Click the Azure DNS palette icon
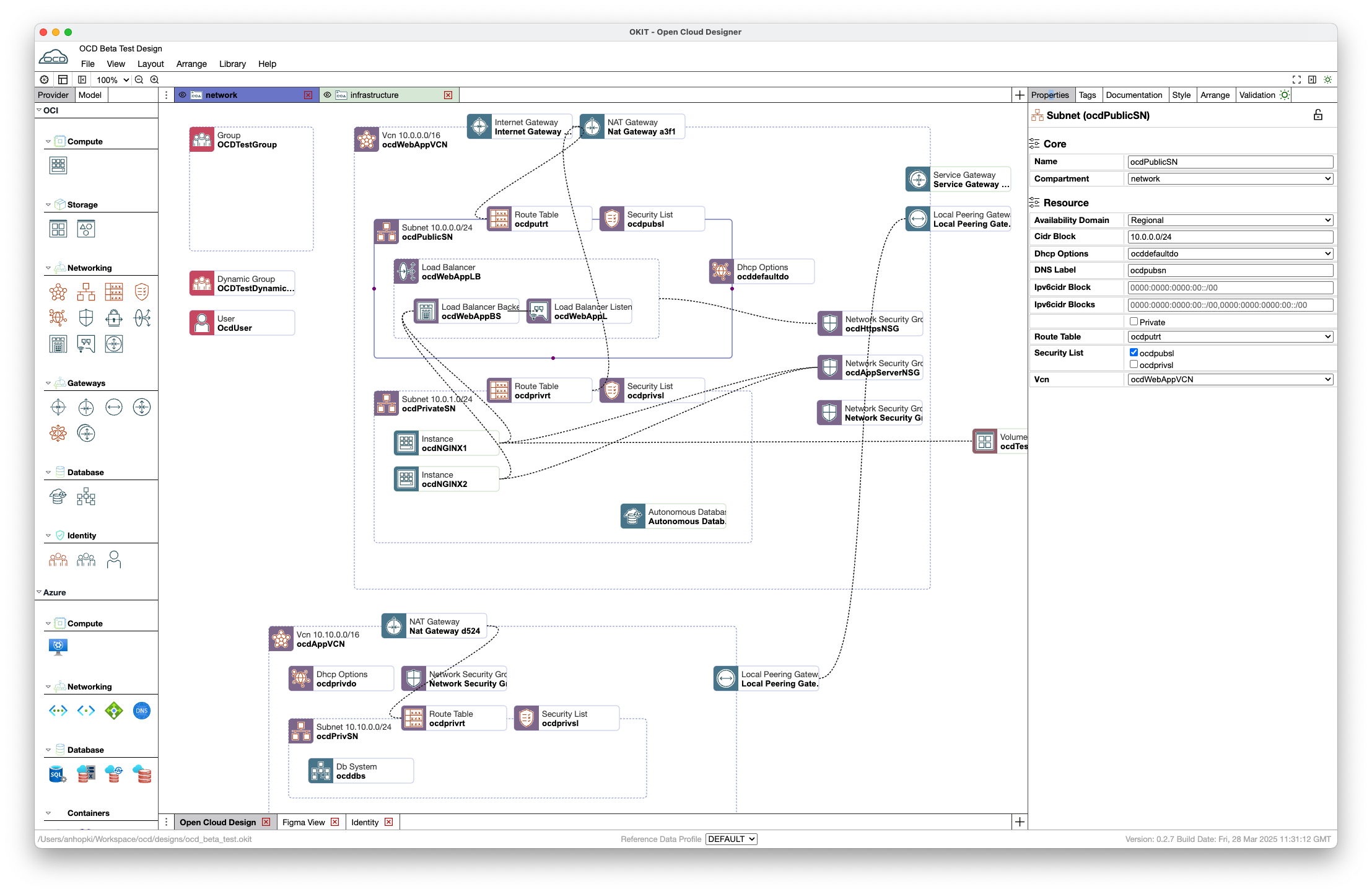This screenshot has width=1372, height=894. (x=142, y=711)
